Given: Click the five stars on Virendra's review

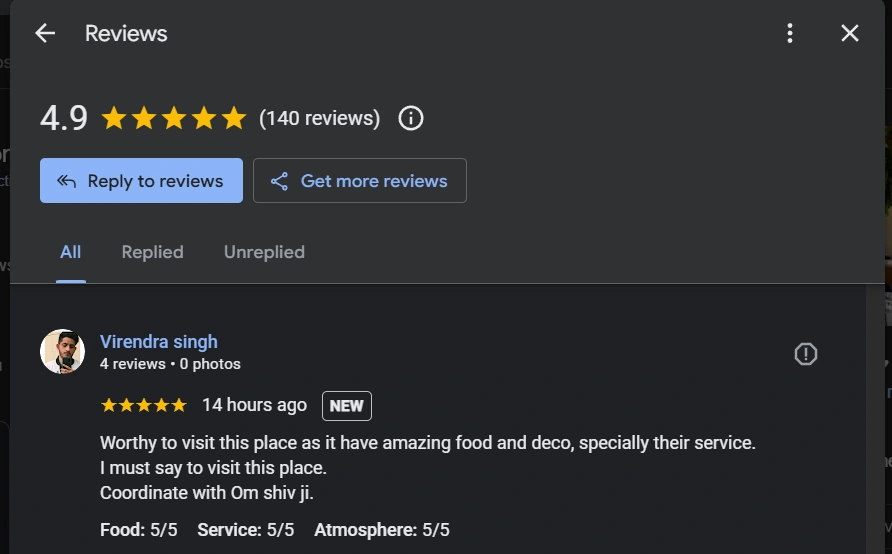Looking at the screenshot, I should [143, 405].
